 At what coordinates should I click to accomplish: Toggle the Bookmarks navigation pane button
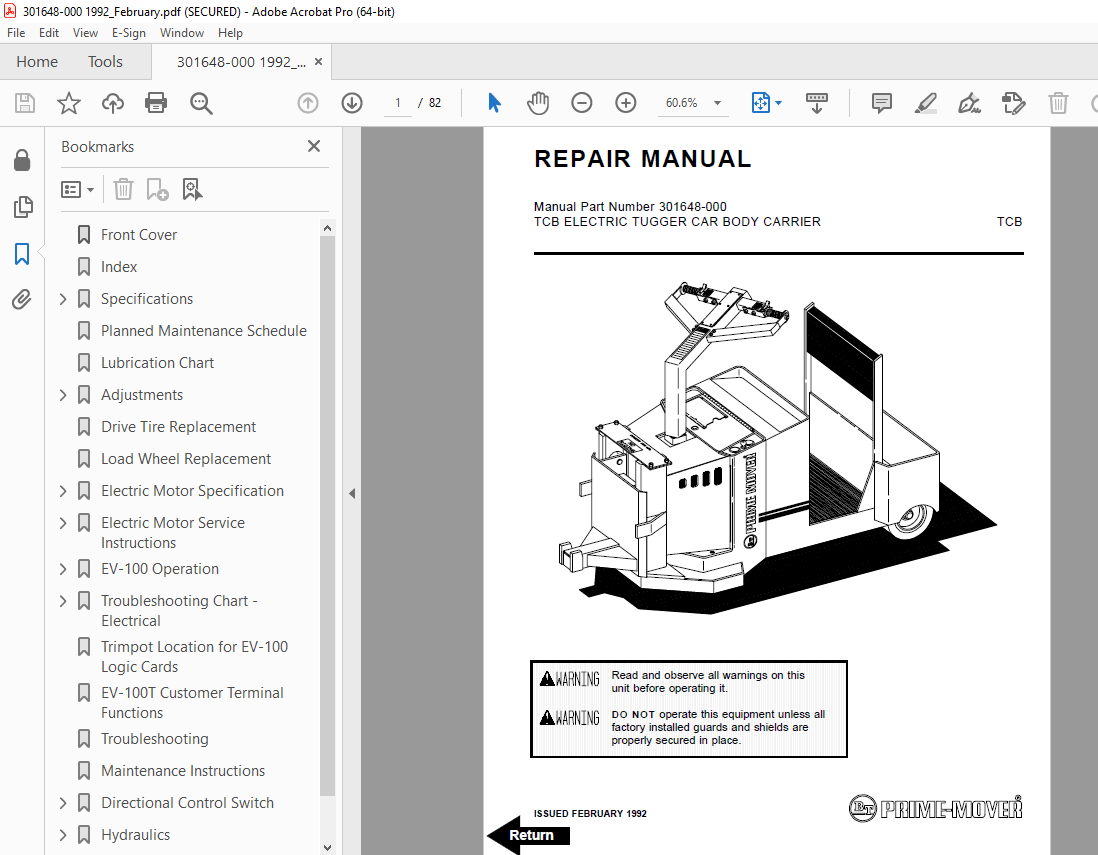[22, 254]
